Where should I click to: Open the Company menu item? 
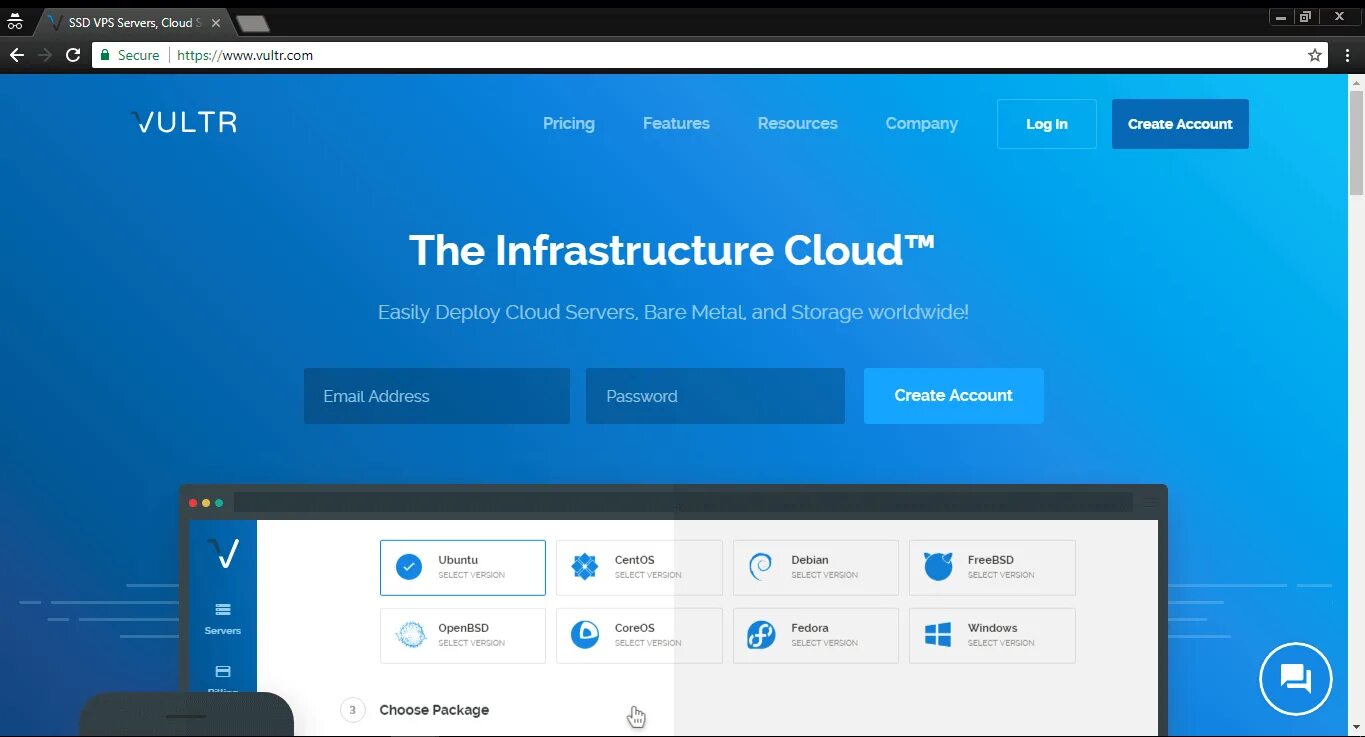pyautogui.click(x=922, y=123)
